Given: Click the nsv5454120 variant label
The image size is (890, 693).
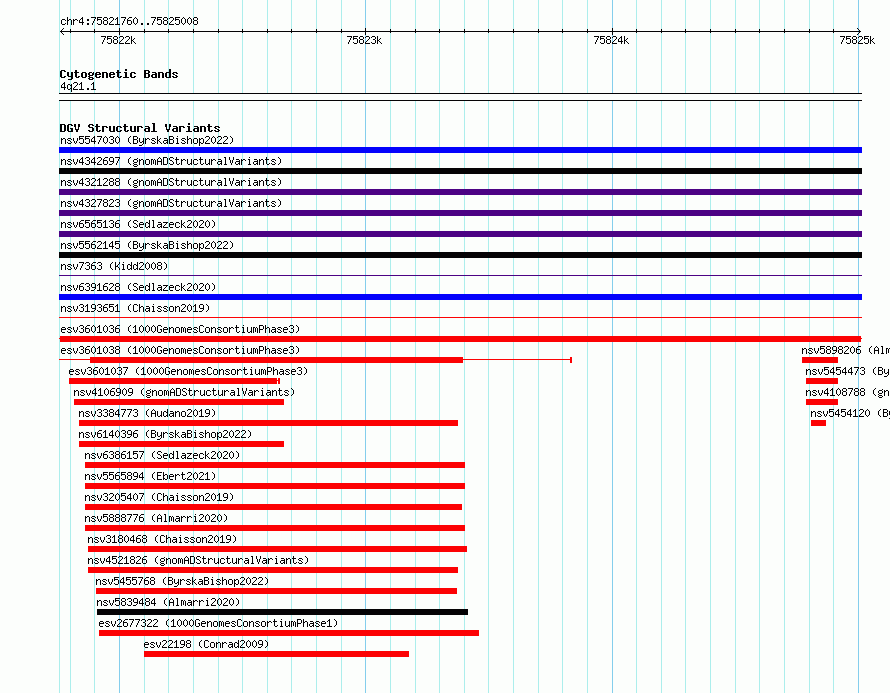Looking at the screenshot, I should 850,413.
